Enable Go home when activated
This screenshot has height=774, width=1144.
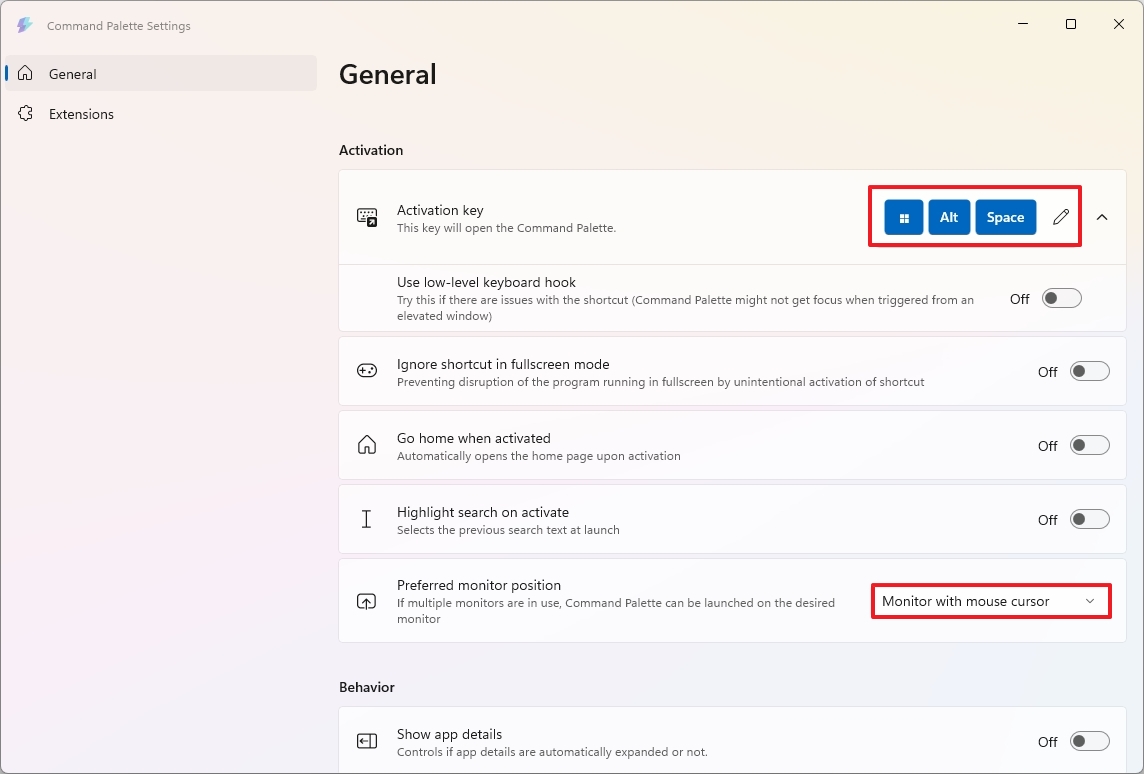[1090, 445]
